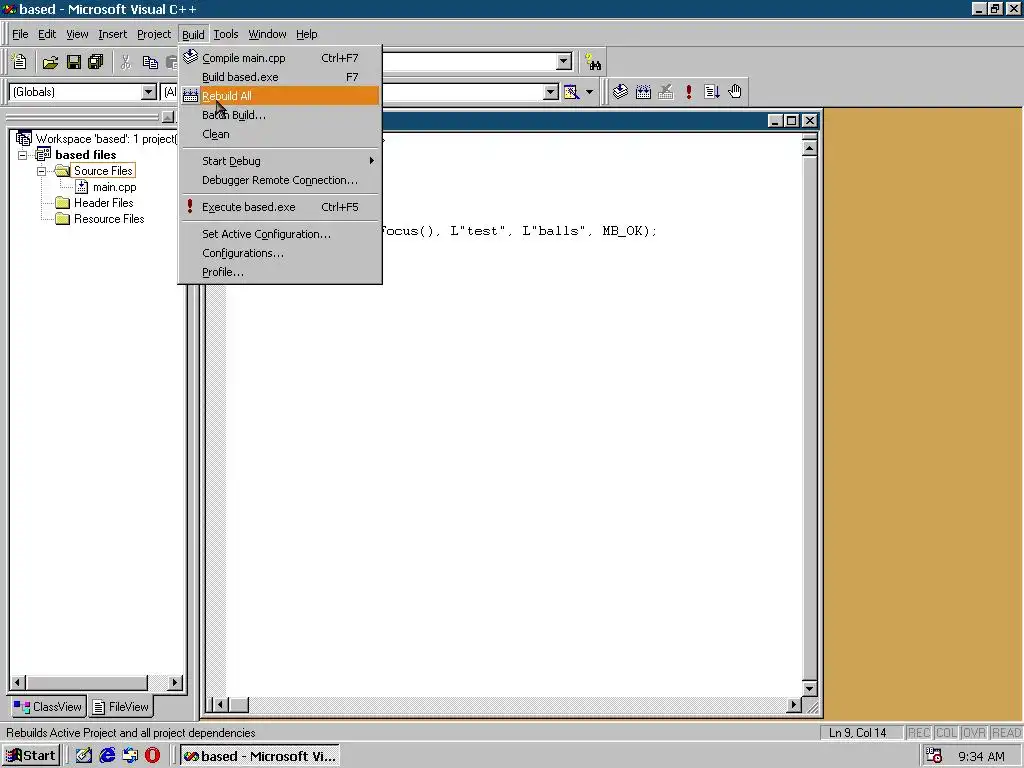Open the Tools menu
Viewport: 1024px width, 768px height.
click(226, 34)
